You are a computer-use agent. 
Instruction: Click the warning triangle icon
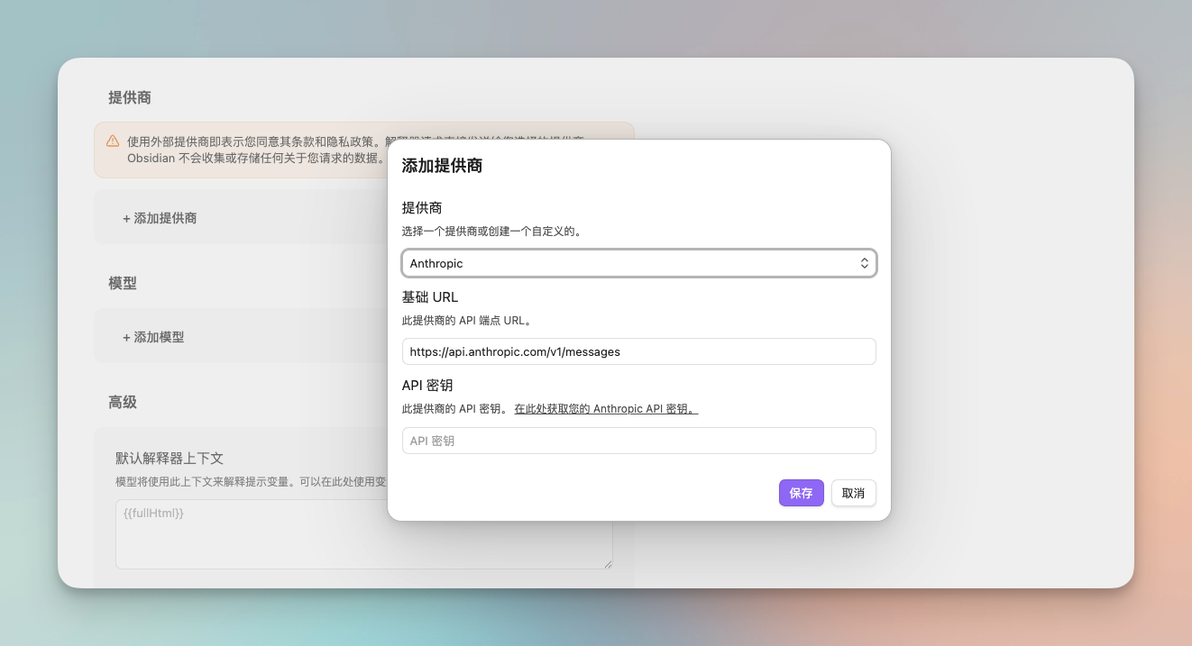[113, 141]
